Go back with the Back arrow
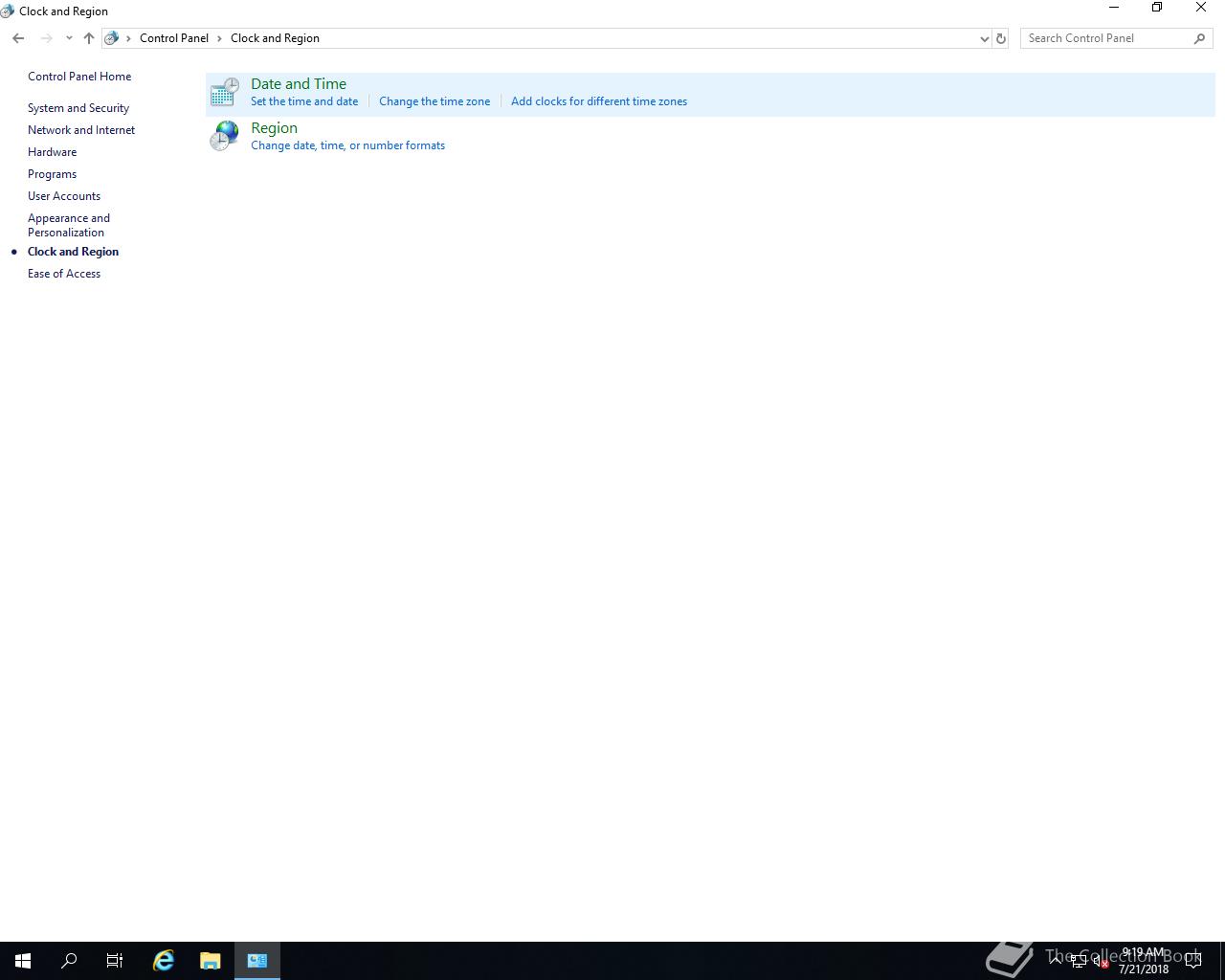 click(x=18, y=38)
